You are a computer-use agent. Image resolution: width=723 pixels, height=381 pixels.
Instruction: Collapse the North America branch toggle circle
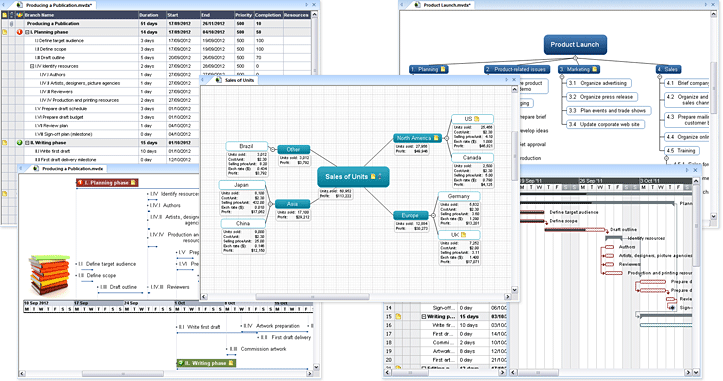pyautogui.click(x=446, y=138)
